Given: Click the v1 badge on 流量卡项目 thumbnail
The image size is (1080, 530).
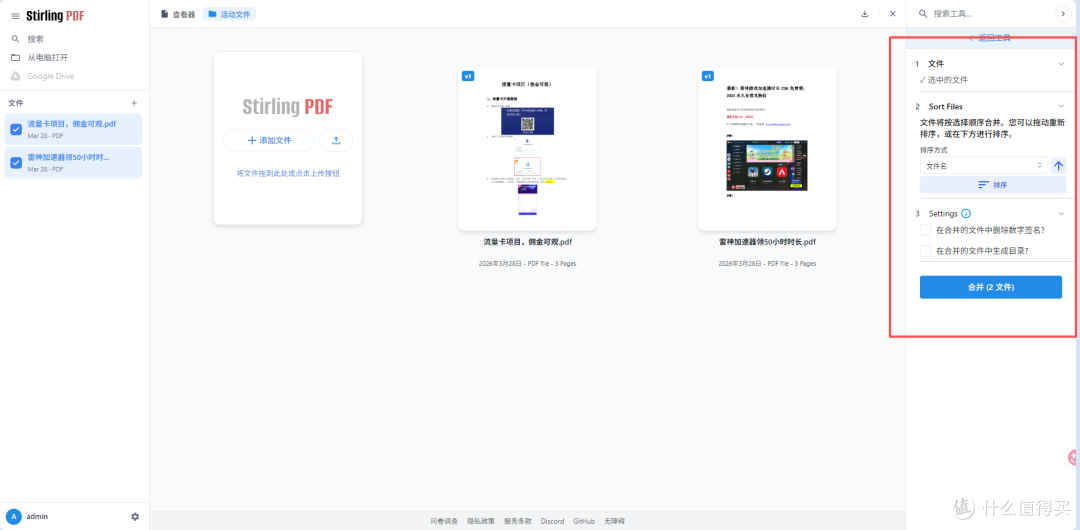Looking at the screenshot, I should tap(468, 76).
